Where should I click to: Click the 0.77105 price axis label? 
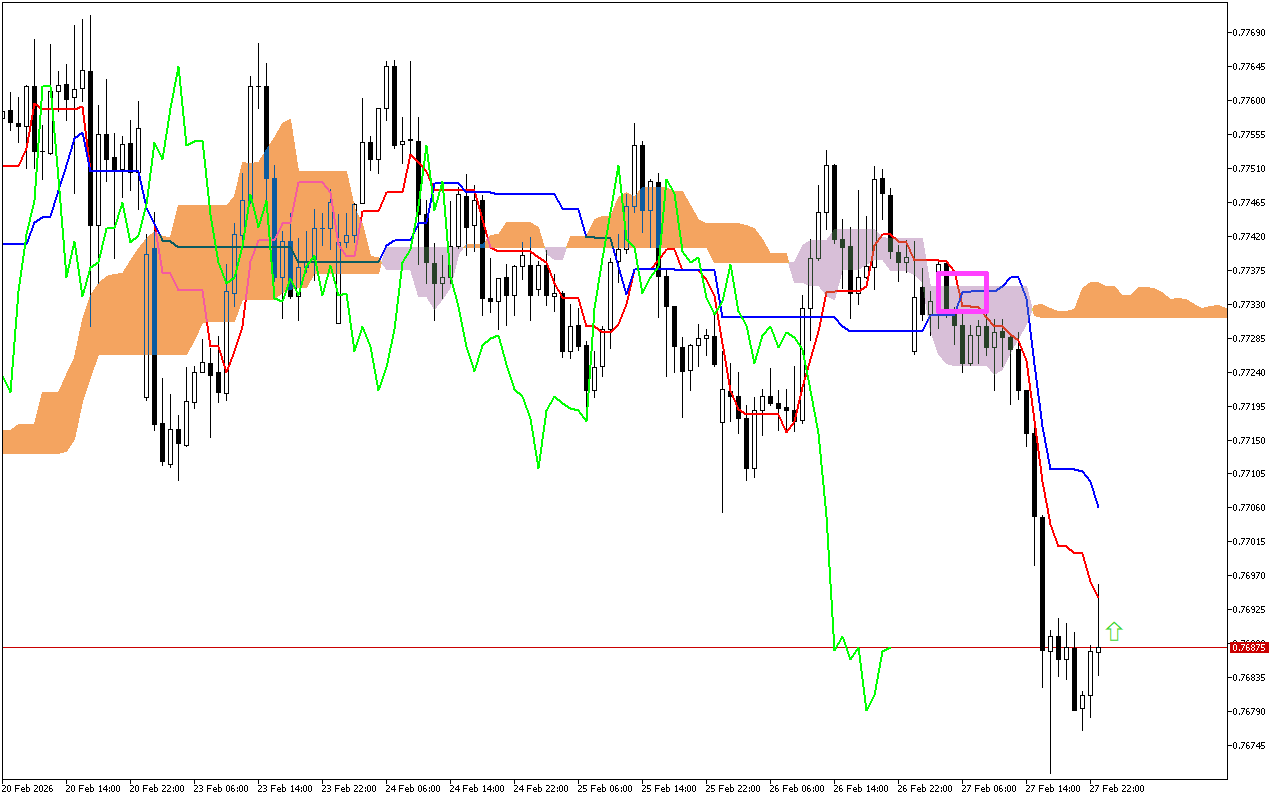[1250, 474]
